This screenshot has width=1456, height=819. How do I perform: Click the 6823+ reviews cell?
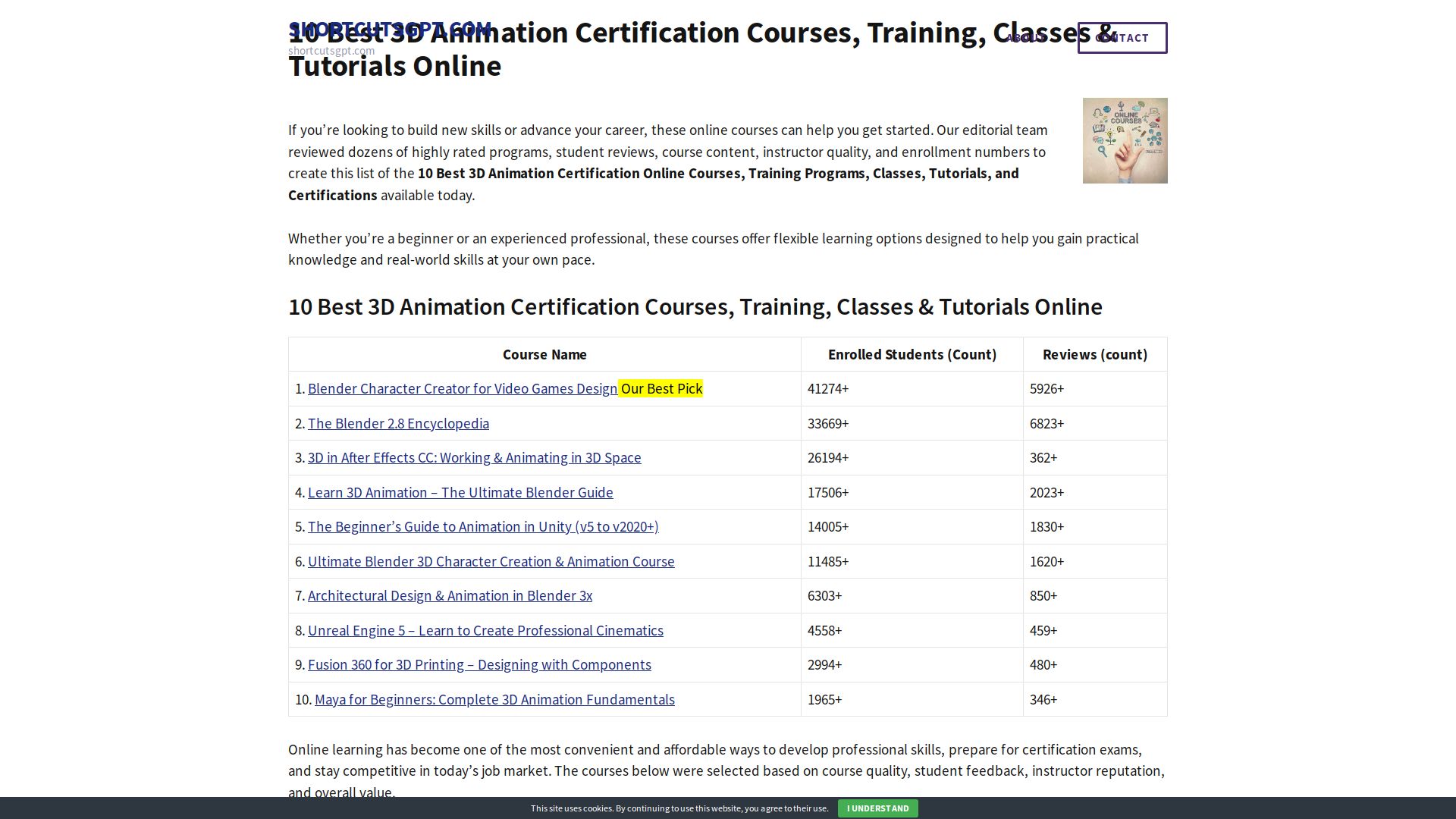pyautogui.click(x=1095, y=423)
